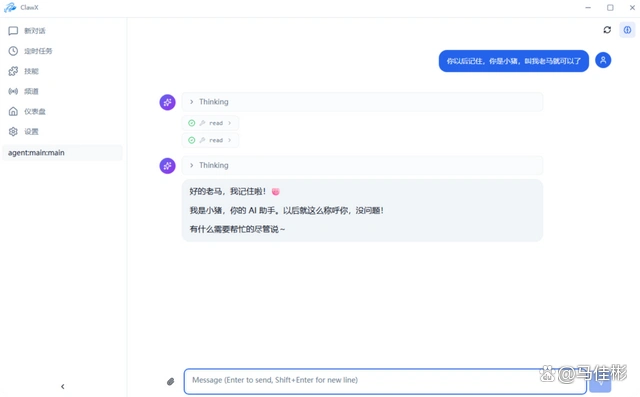Click the line '有什么需要帮忙的尽管说~'
This screenshot has width=640, height=397.
pyautogui.click(x=237, y=229)
